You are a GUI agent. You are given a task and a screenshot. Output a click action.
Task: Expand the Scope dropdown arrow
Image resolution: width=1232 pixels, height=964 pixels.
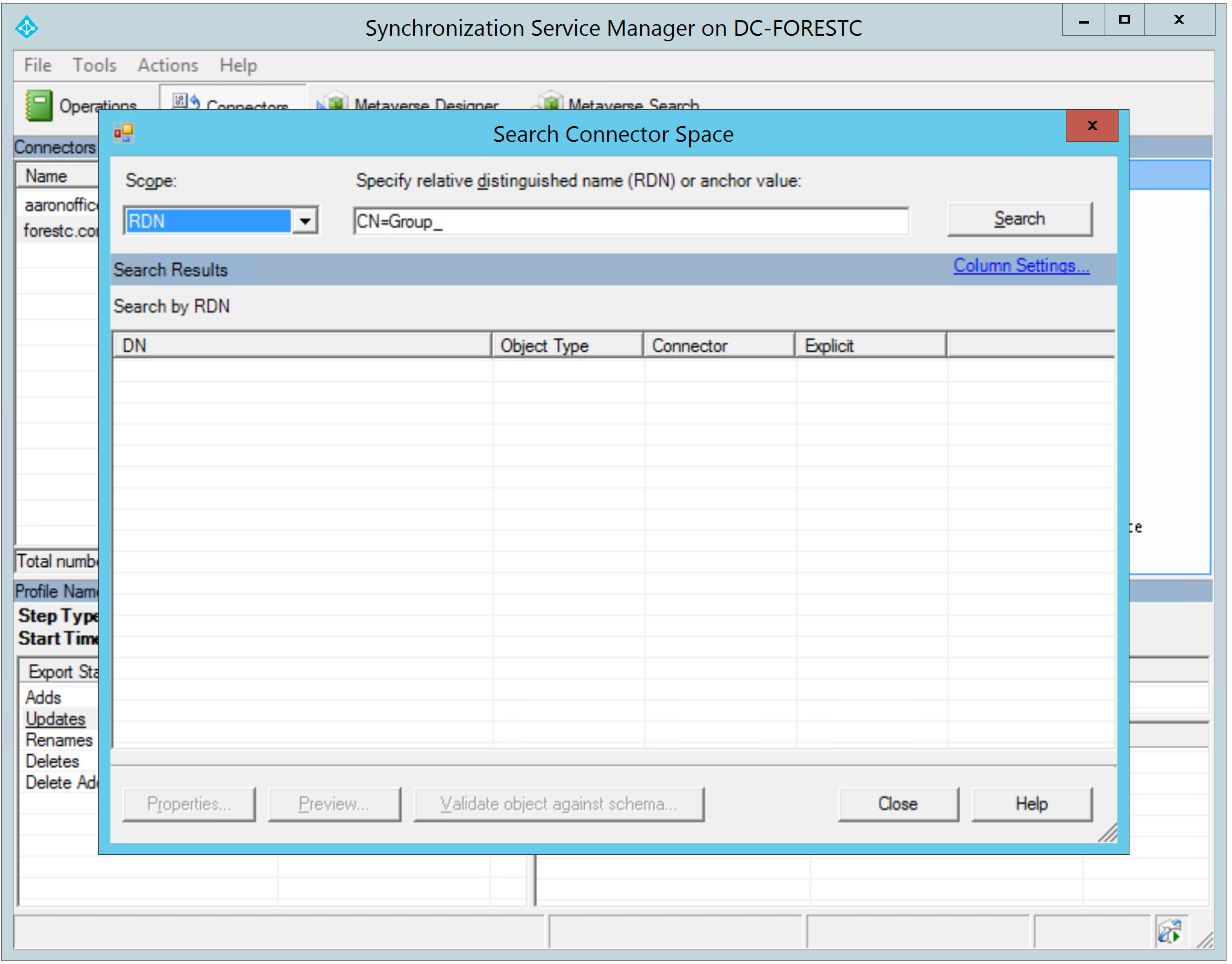coord(305,221)
